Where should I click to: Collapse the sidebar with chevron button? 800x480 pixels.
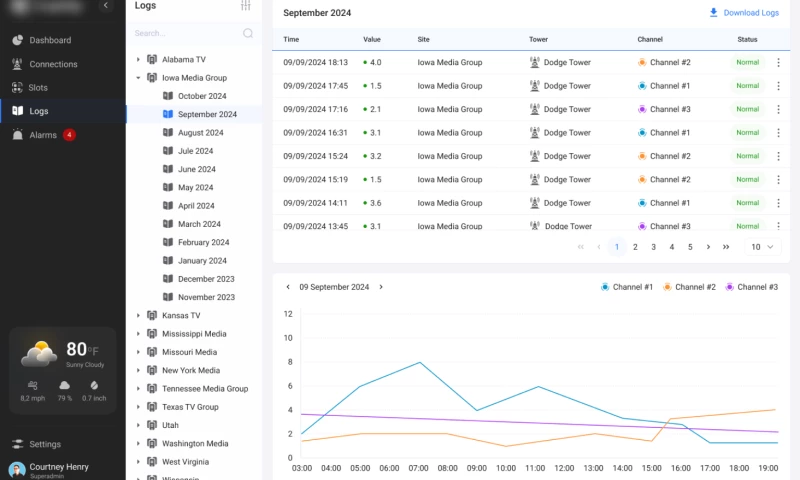point(106,6)
